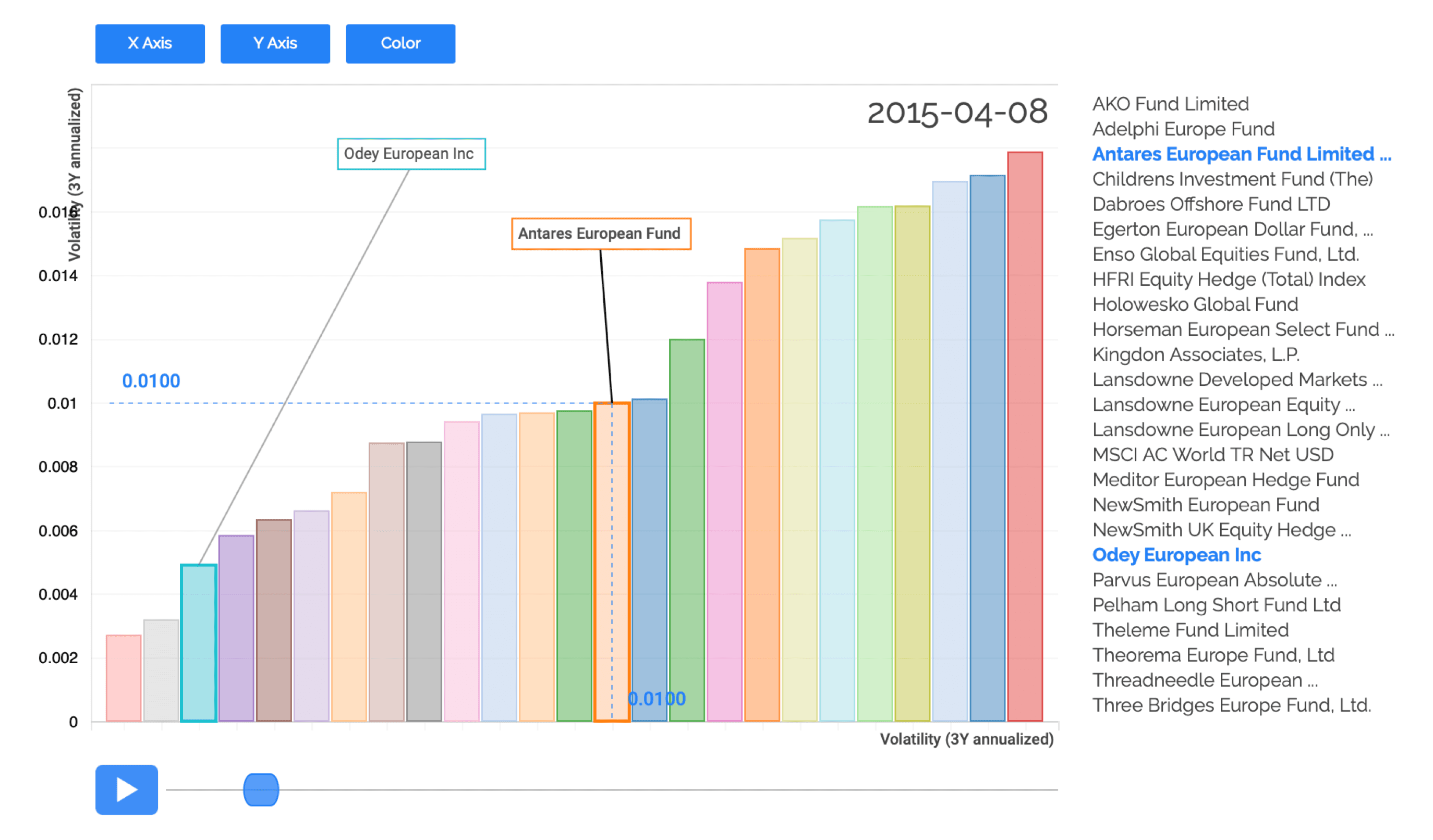
Task: Select Adelphi Europe Fund in legend
Action: (x=1183, y=129)
